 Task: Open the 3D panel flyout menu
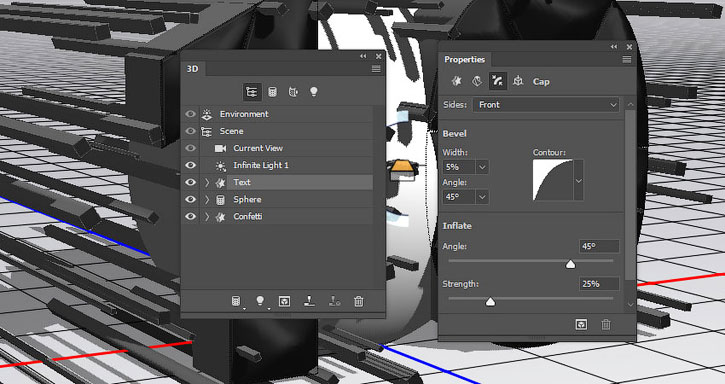[x=376, y=69]
